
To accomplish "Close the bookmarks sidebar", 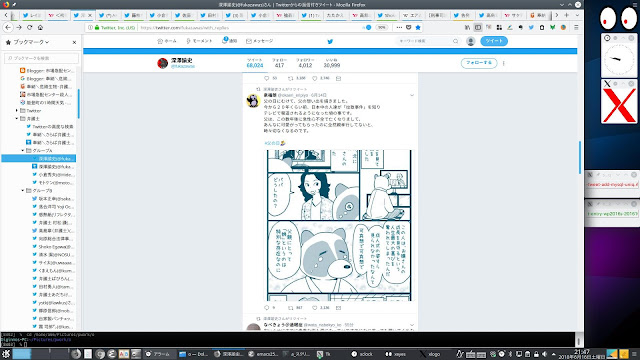I will pyautogui.click(x=74, y=42).
